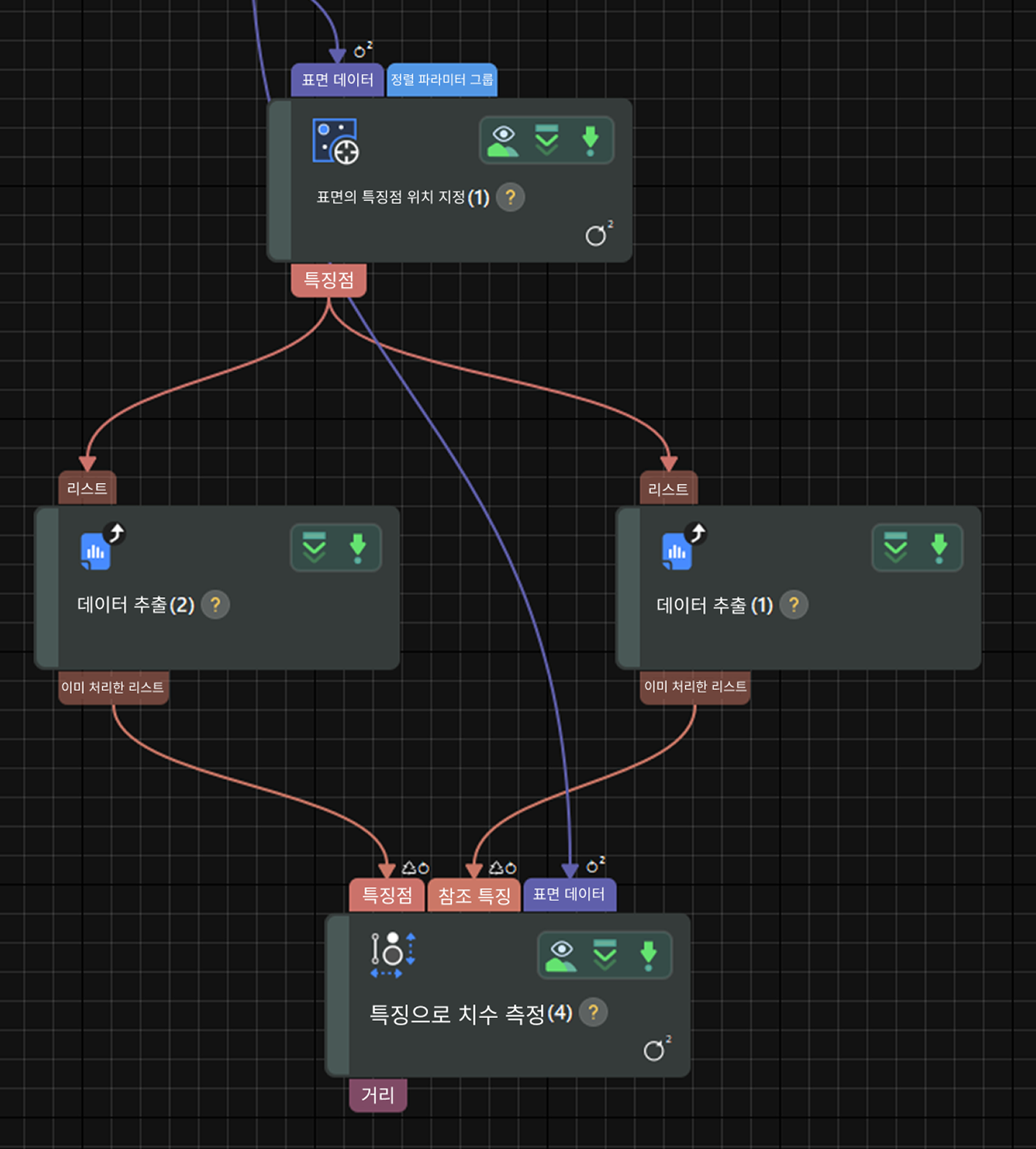Click double-chevron icon on 데이터 추출 (1)
1036x1149 pixels.
click(x=896, y=547)
